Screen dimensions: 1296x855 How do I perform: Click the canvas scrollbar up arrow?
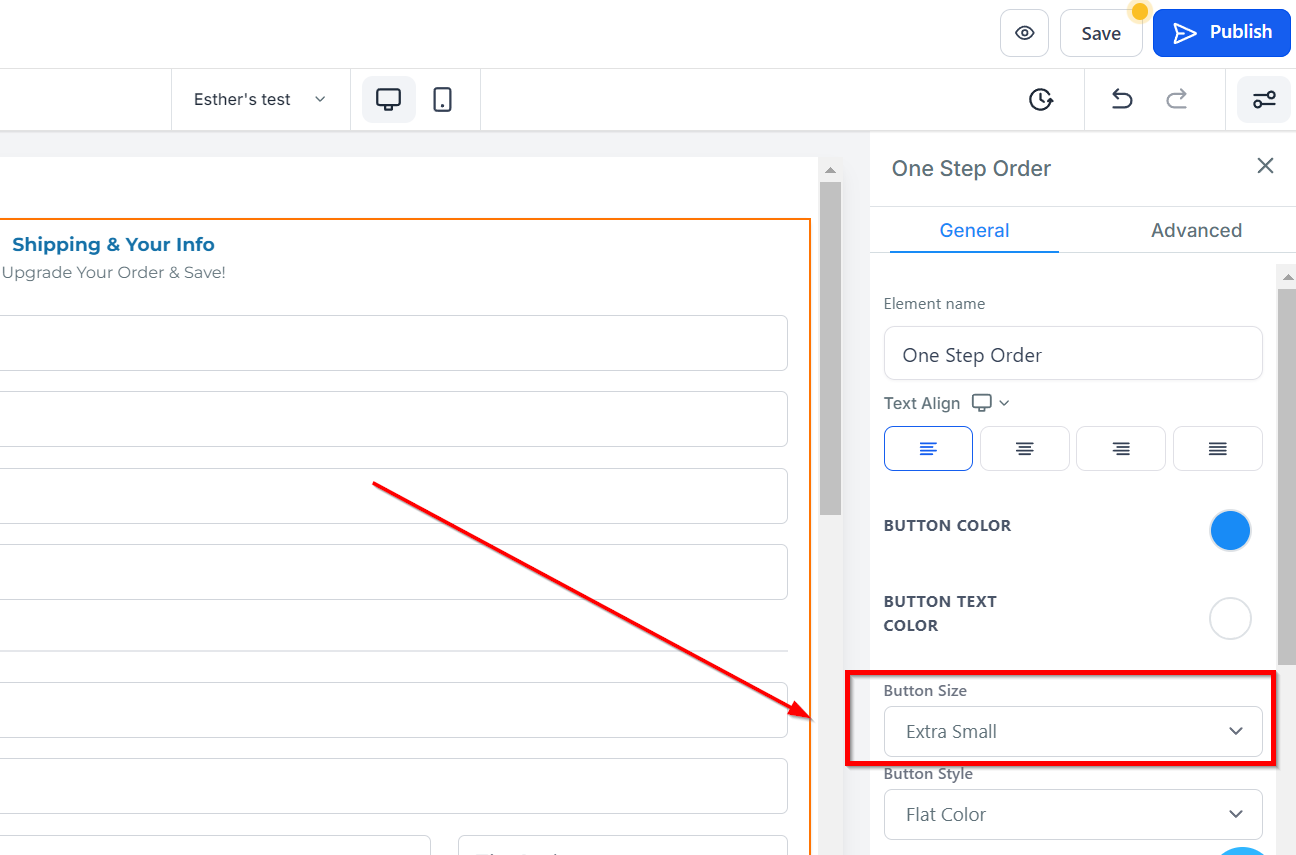point(830,170)
